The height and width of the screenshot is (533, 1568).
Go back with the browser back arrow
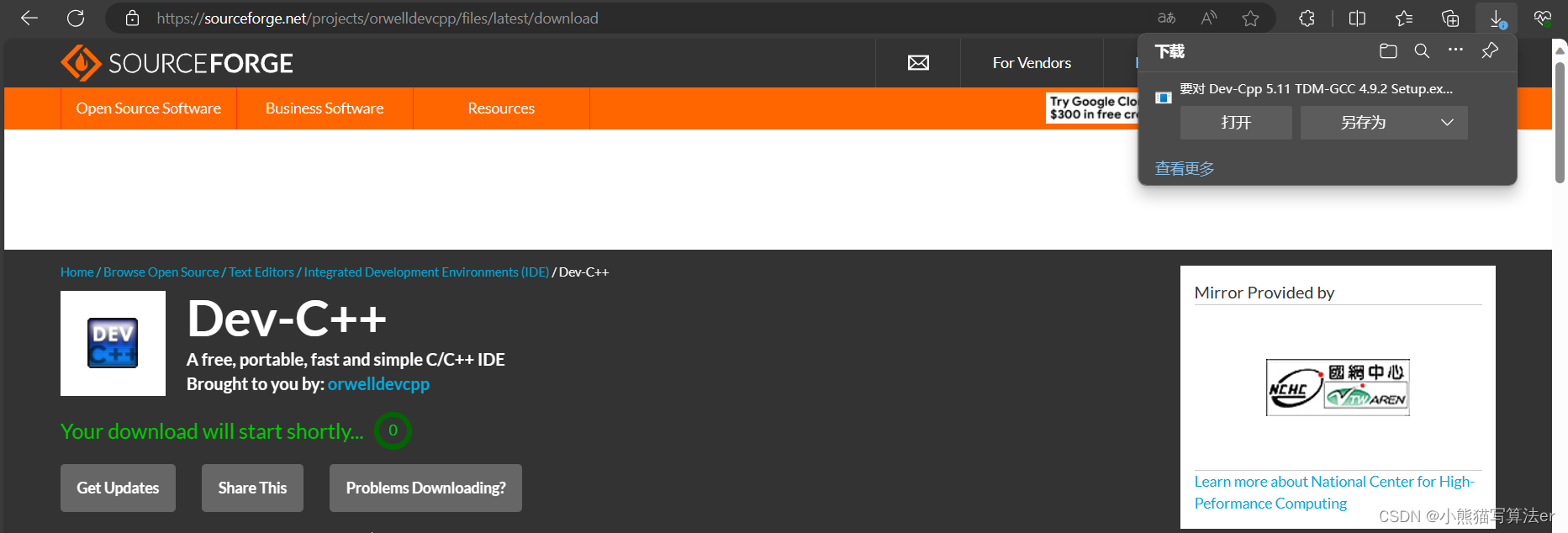(29, 18)
